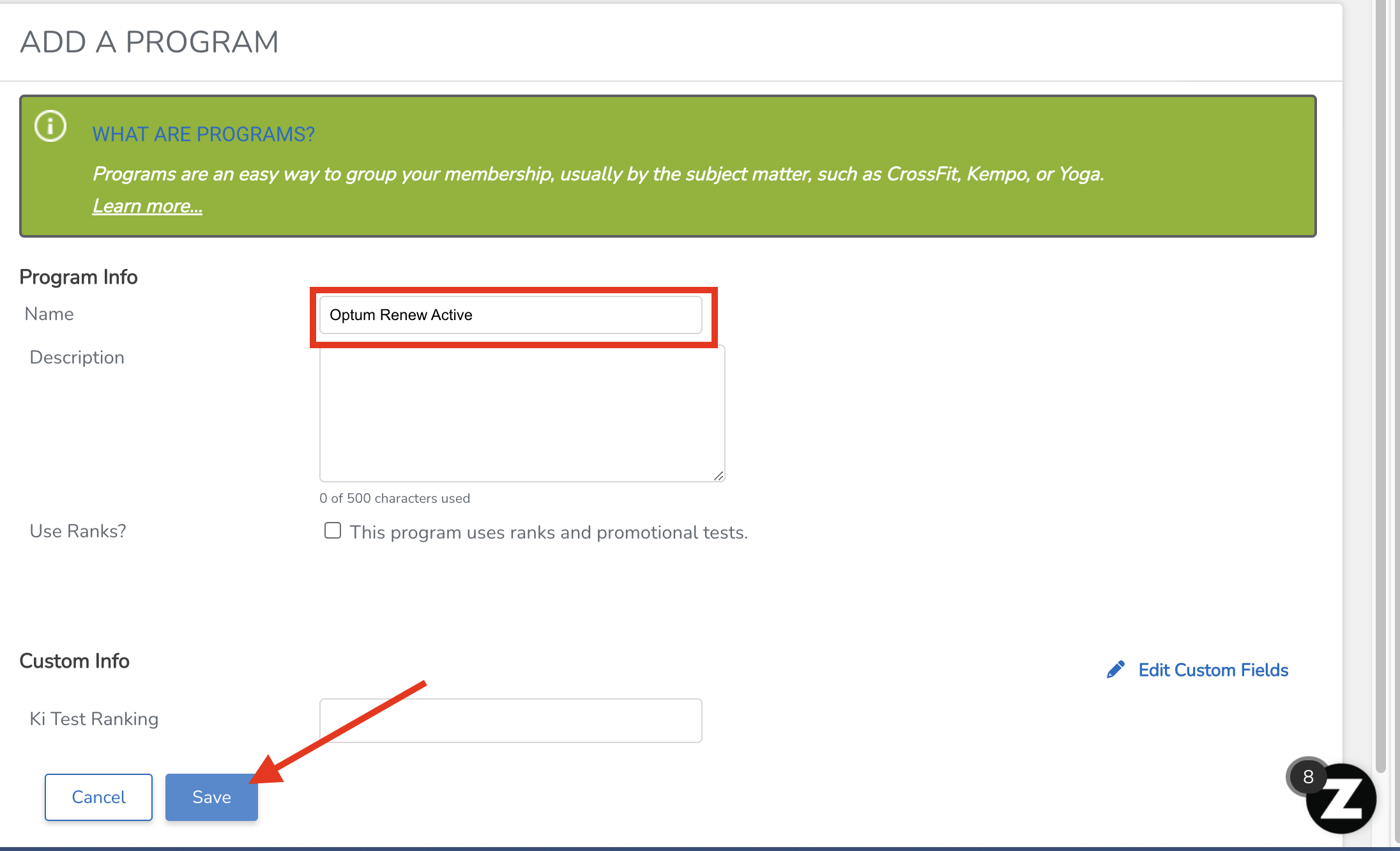
Task: Click the Edit Custom Fields pencil icon
Action: coord(1118,670)
